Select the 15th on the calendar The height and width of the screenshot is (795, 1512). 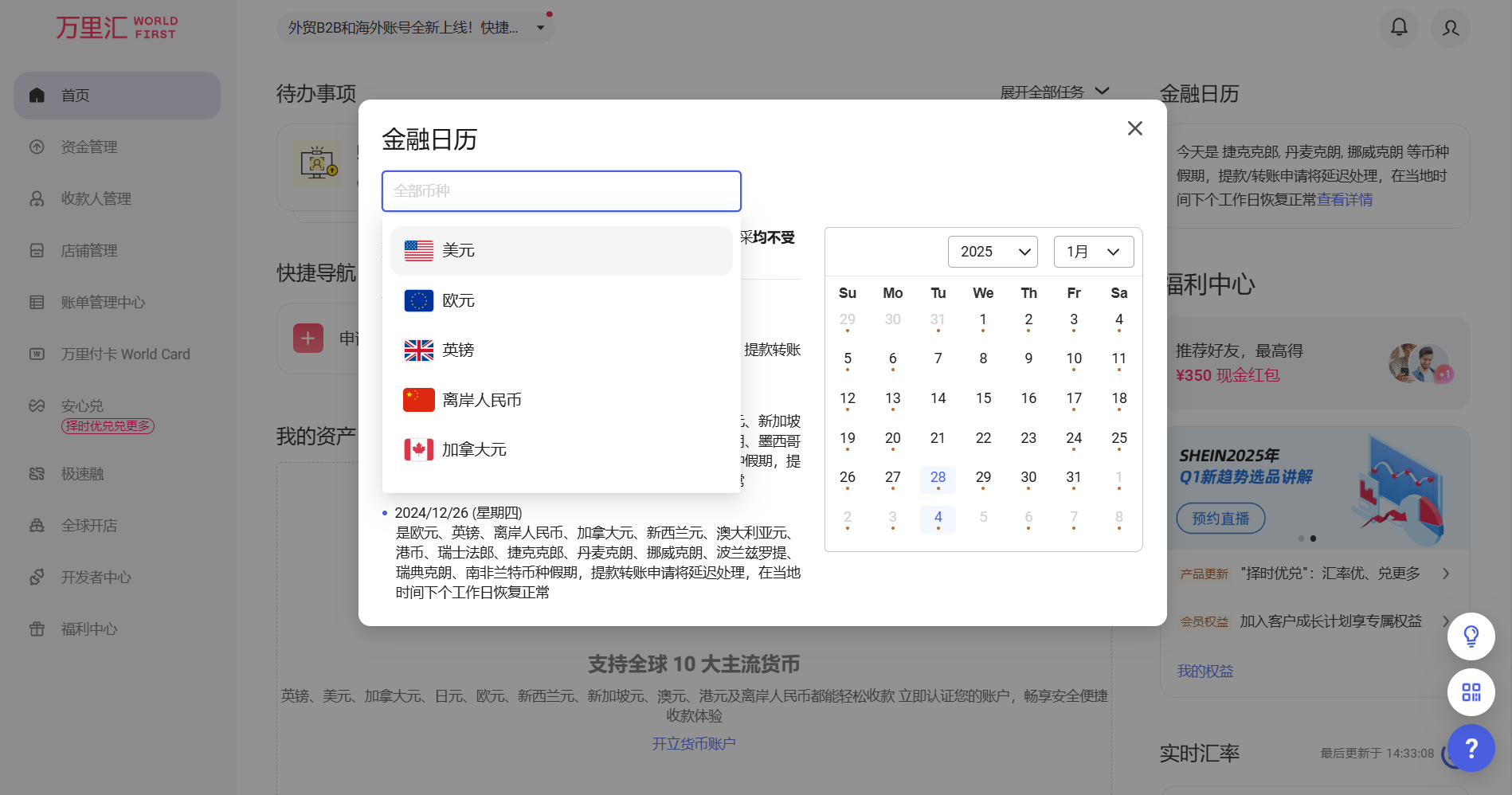[983, 398]
